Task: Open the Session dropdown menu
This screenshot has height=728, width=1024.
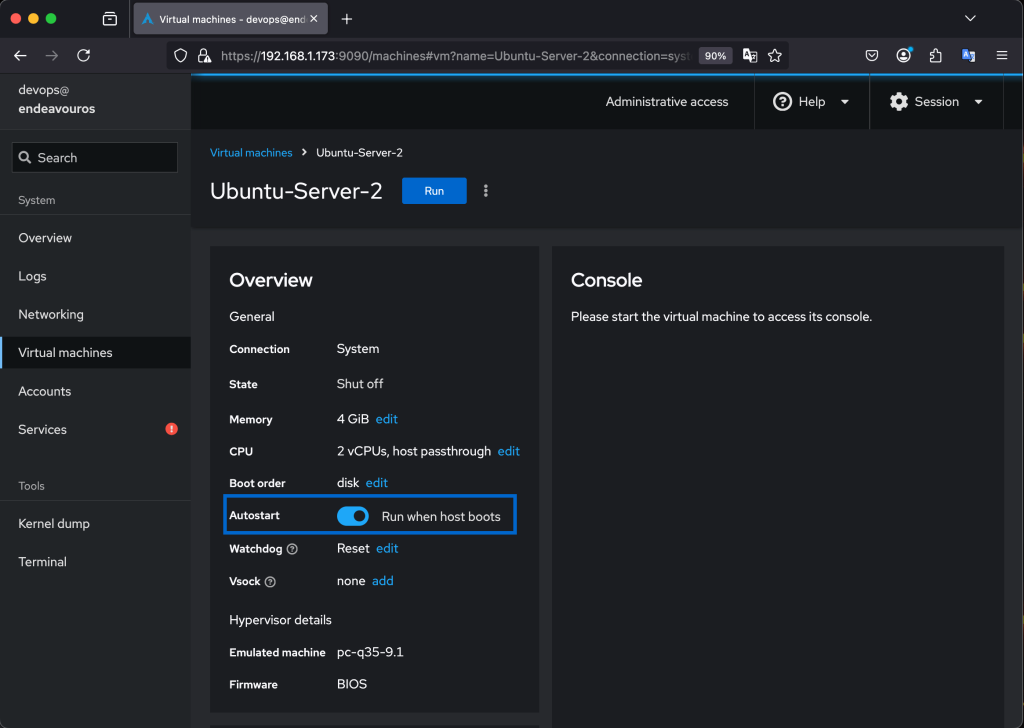Action: [x=936, y=102]
